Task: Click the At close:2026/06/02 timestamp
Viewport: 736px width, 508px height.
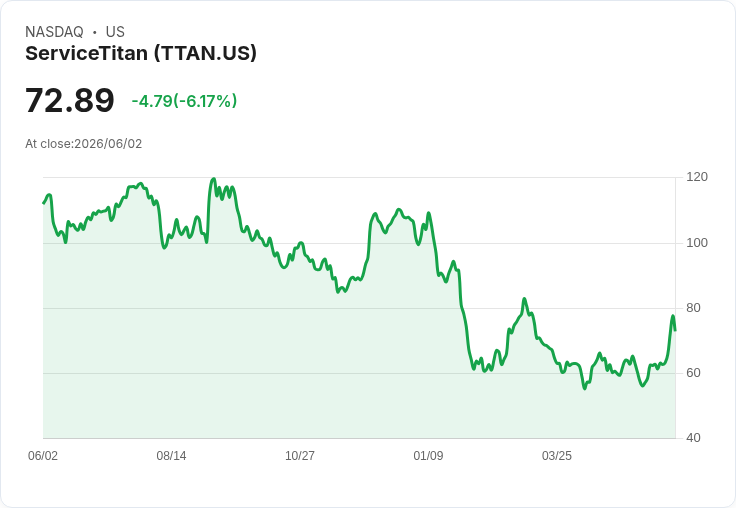Action: [84, 144]
